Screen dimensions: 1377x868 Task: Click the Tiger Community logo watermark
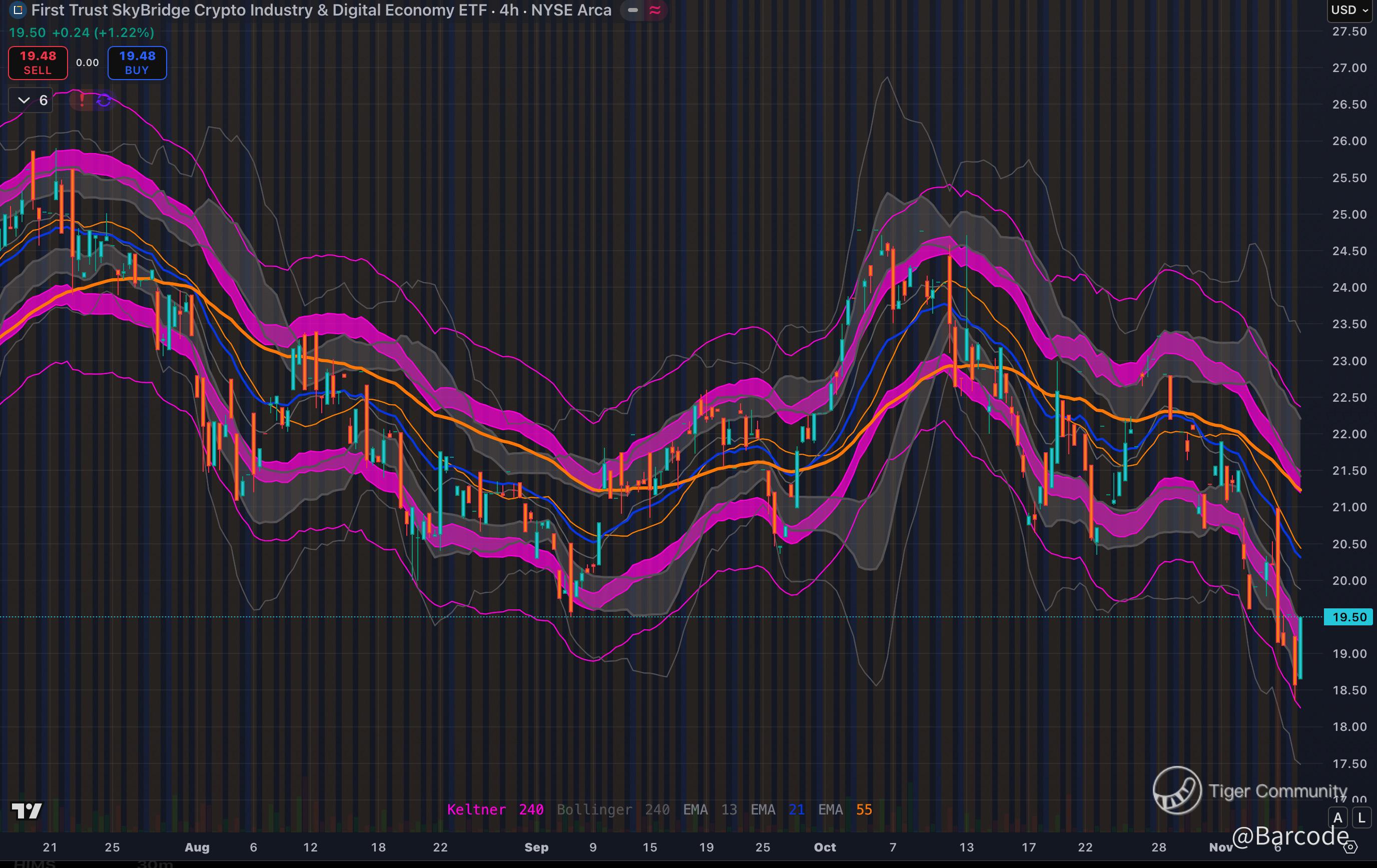coord(1177,790)
